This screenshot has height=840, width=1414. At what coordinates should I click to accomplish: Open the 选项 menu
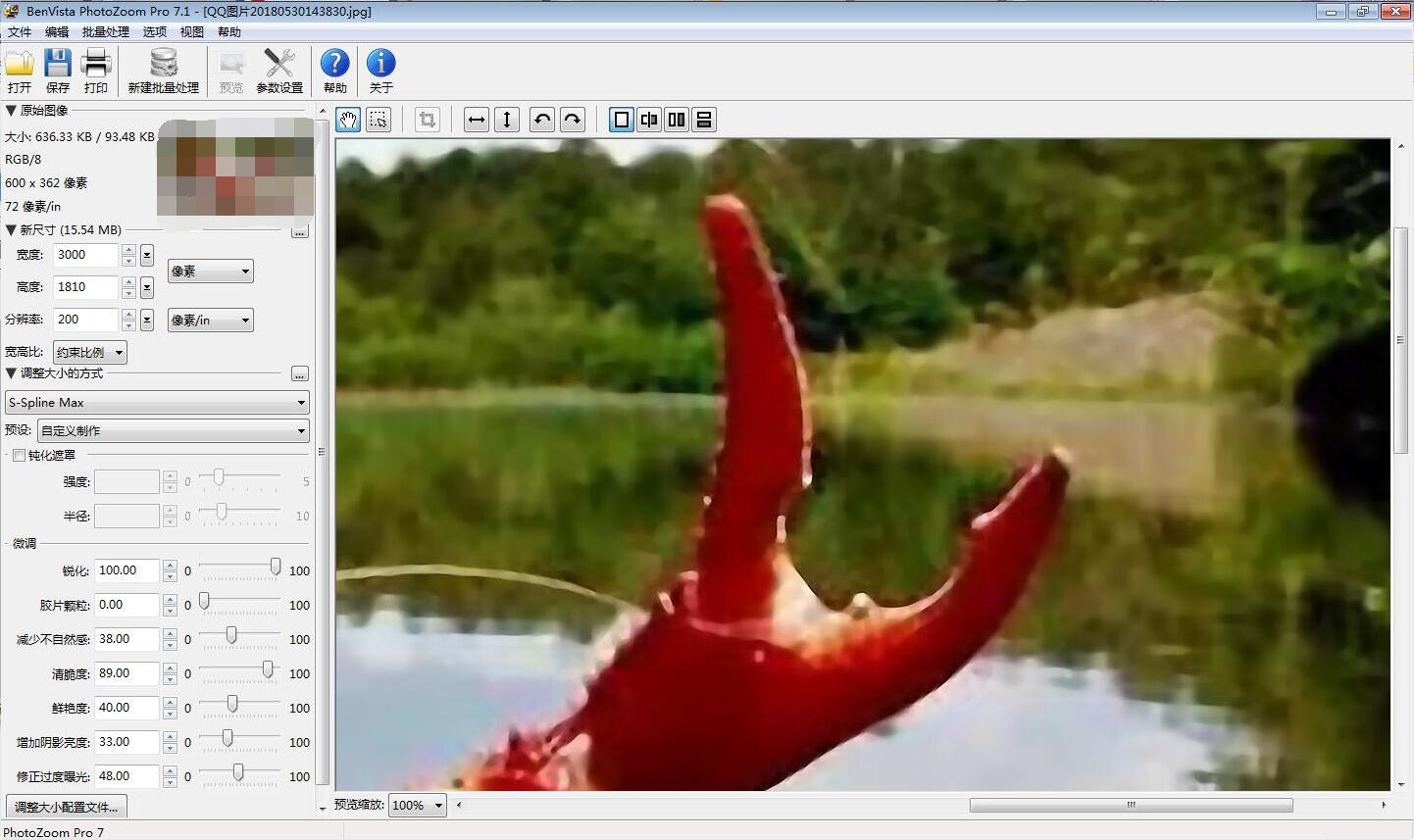point(155,32)
